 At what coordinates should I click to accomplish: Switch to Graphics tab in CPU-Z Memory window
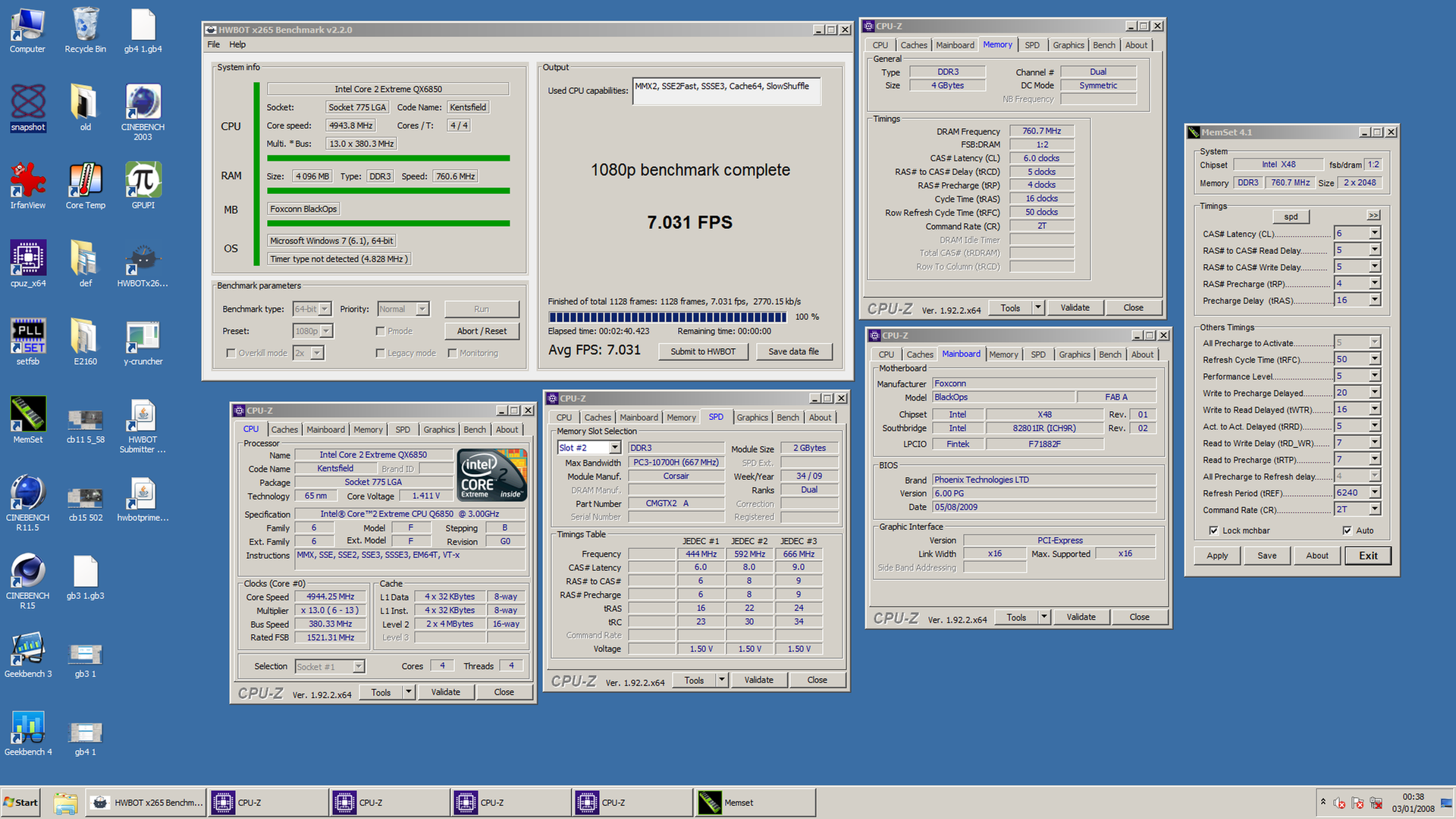point(1068,45)
